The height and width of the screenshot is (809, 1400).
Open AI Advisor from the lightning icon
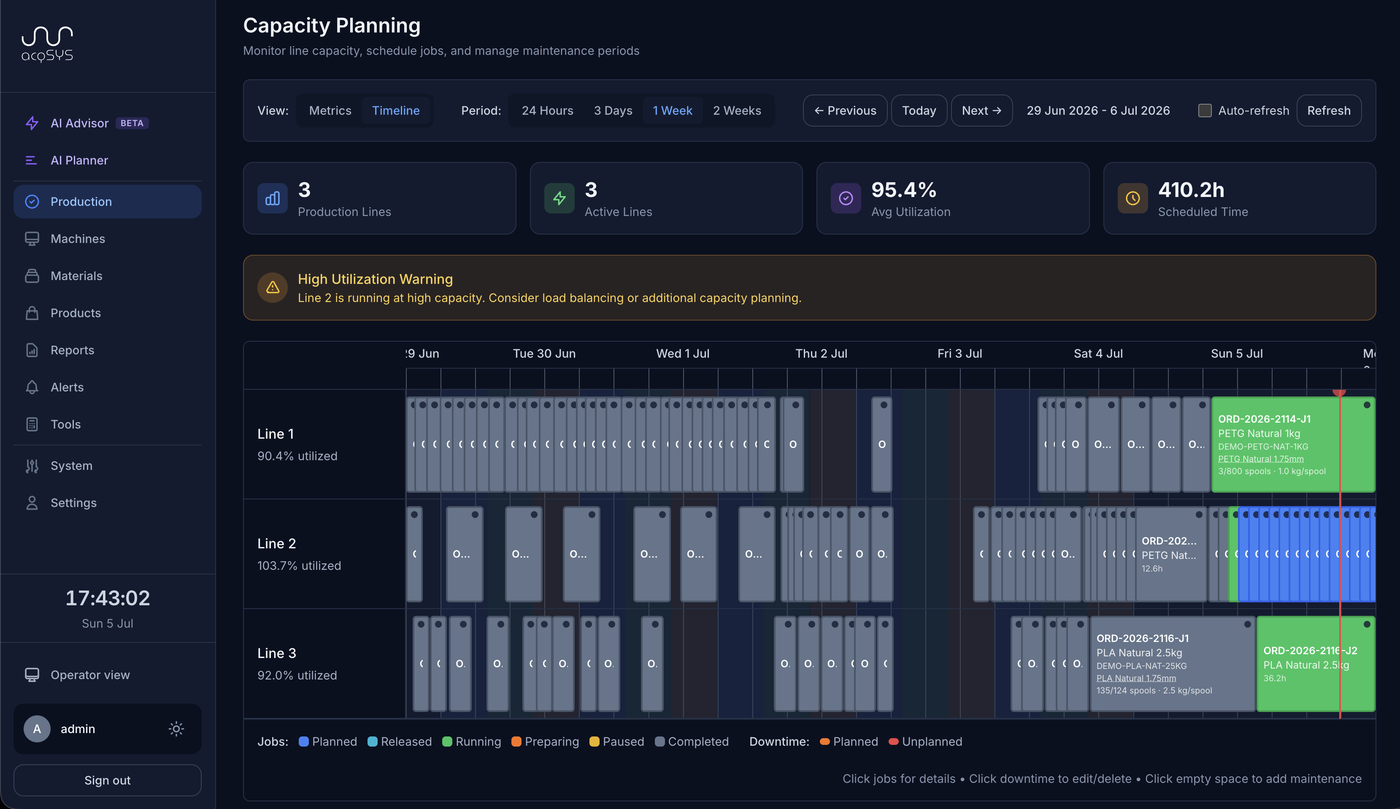(32, 123)
